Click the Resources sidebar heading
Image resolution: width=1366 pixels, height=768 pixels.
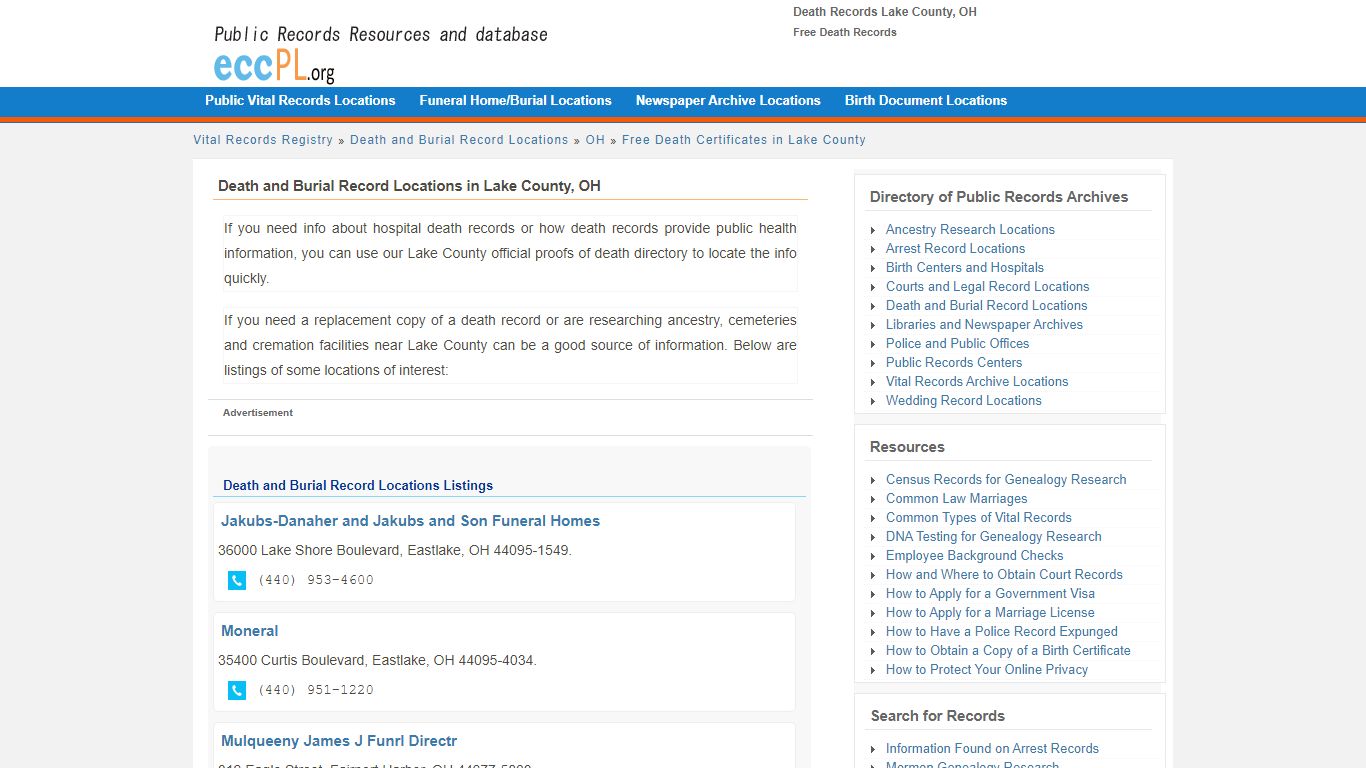(x=907, y=447)
